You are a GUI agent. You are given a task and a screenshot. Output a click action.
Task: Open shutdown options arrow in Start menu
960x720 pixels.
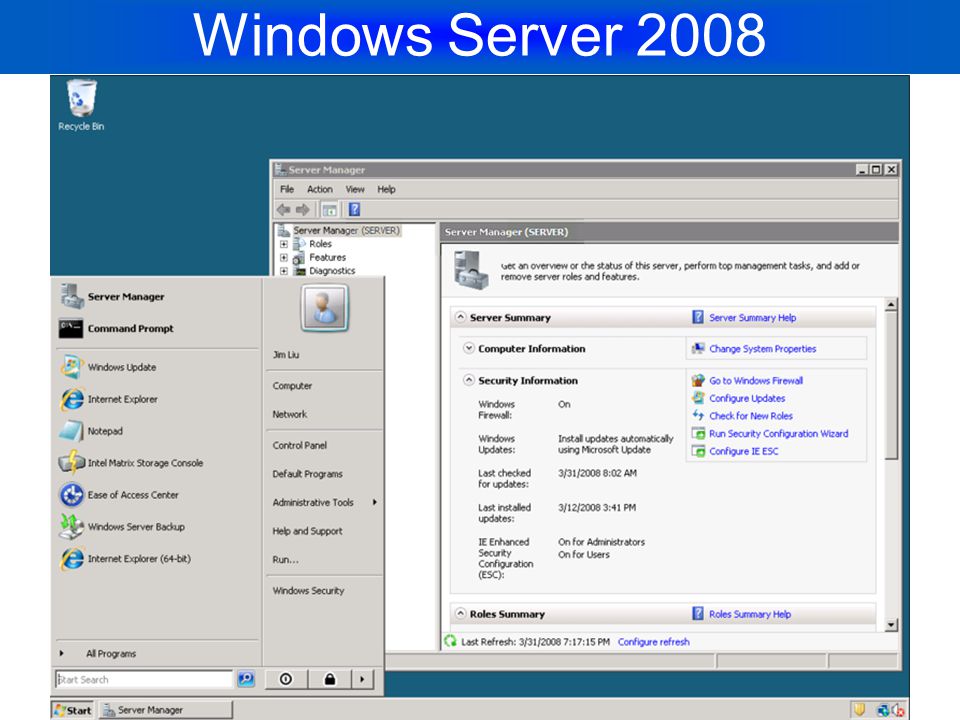362,679
